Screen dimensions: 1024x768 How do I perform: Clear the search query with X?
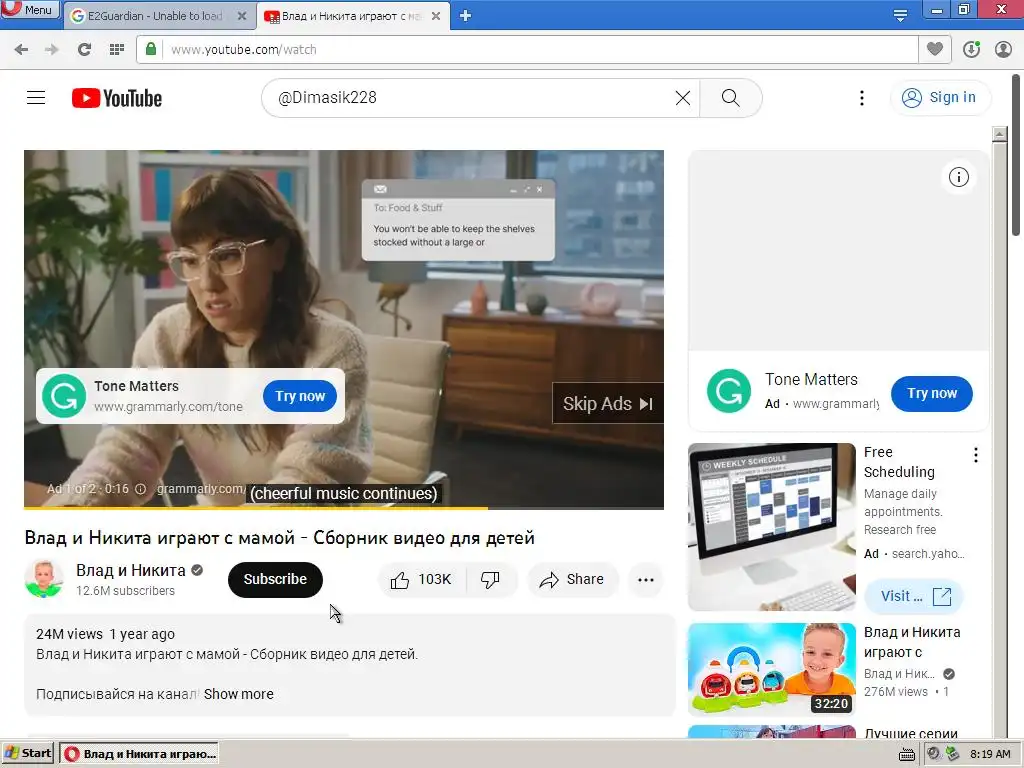pyautogui.click(x=682, y=98)
